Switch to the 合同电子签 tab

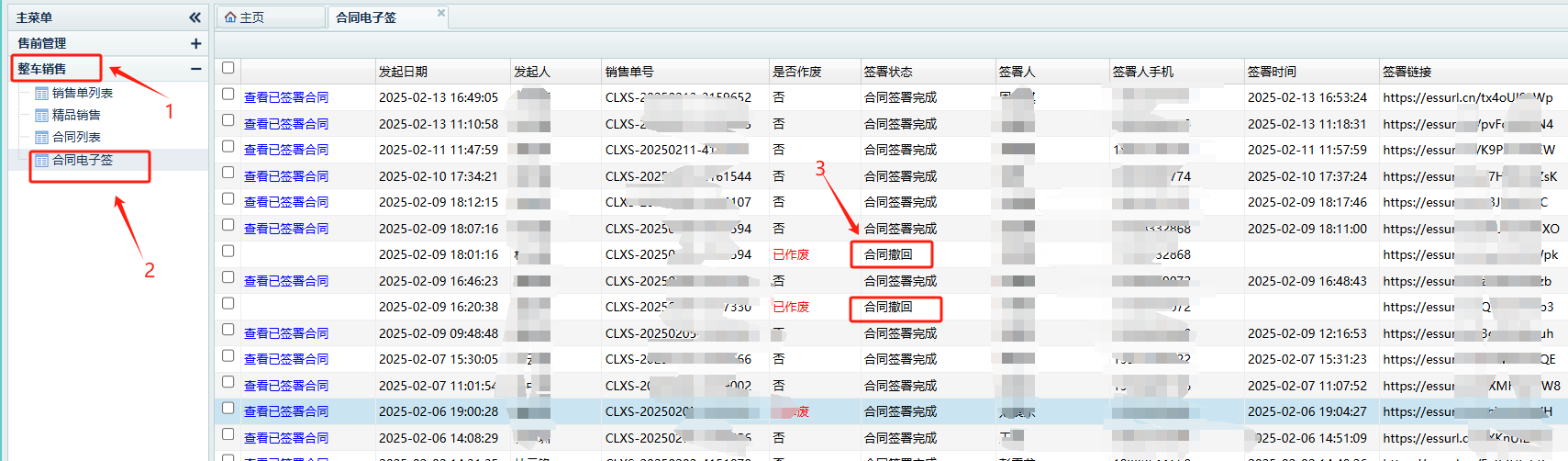tap(366, 17)
